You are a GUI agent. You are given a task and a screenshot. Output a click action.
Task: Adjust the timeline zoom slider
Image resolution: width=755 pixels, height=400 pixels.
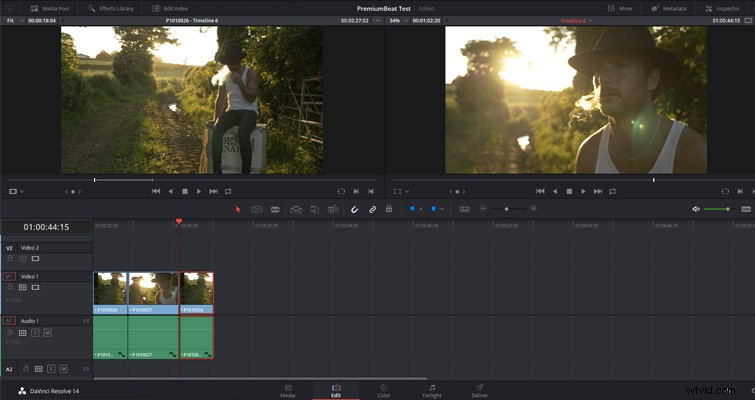click(x=508, y=209)
